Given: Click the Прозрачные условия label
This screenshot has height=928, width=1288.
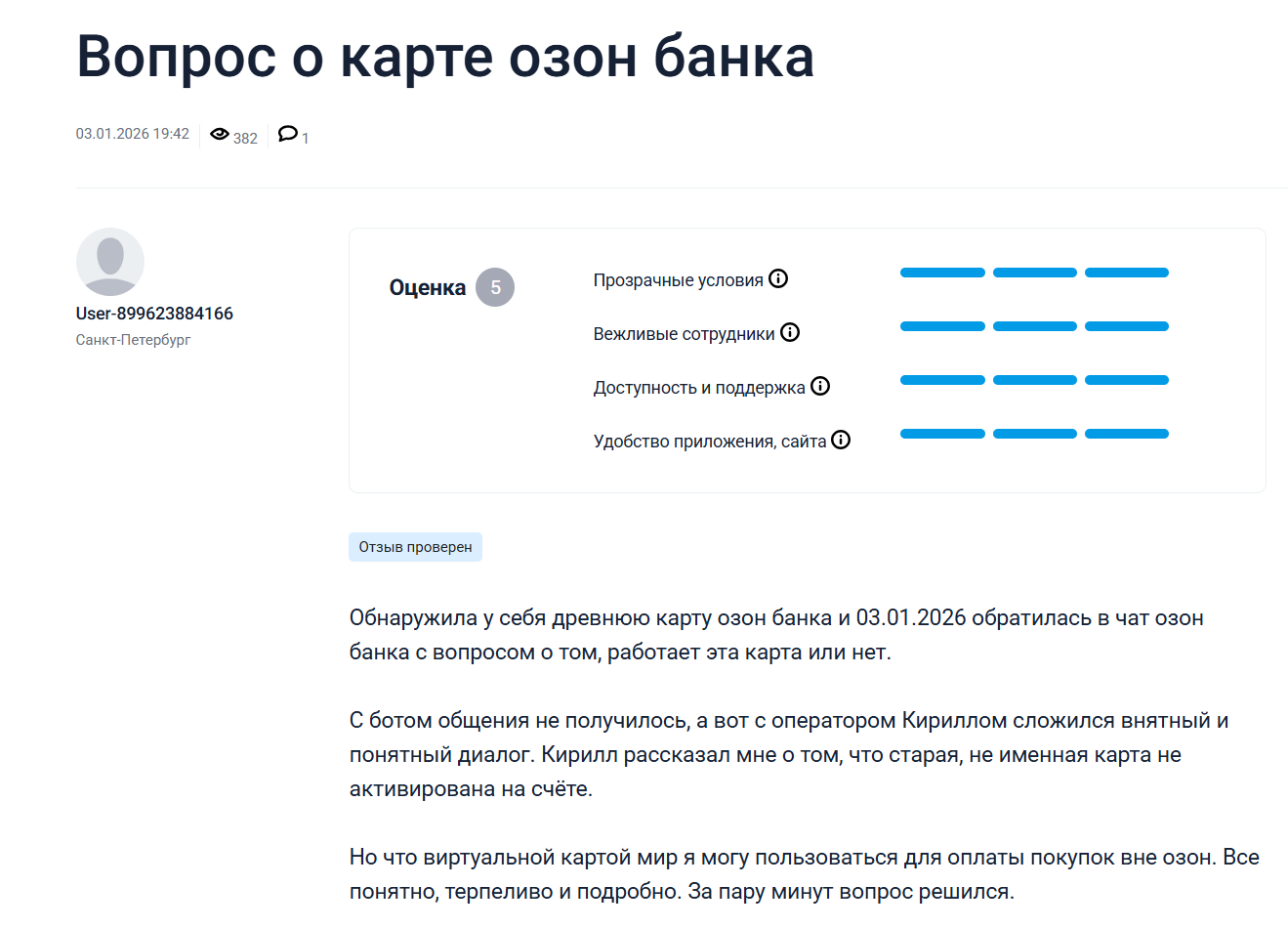Looking at the screenshot, I should pos(679,280).
